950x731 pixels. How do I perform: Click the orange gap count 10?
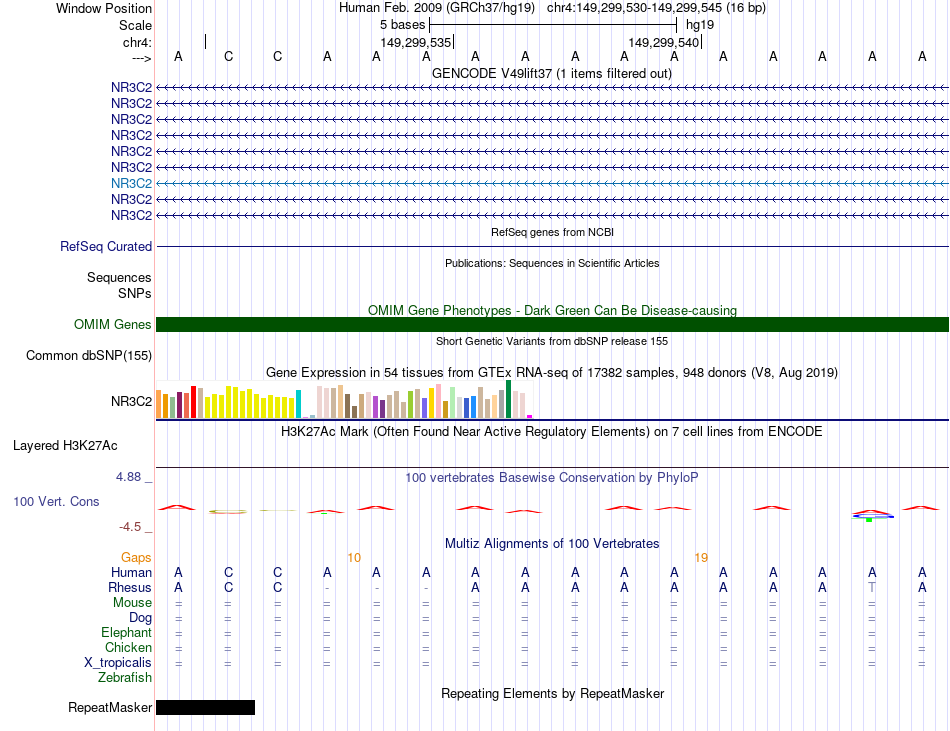[x=354, y=557]
